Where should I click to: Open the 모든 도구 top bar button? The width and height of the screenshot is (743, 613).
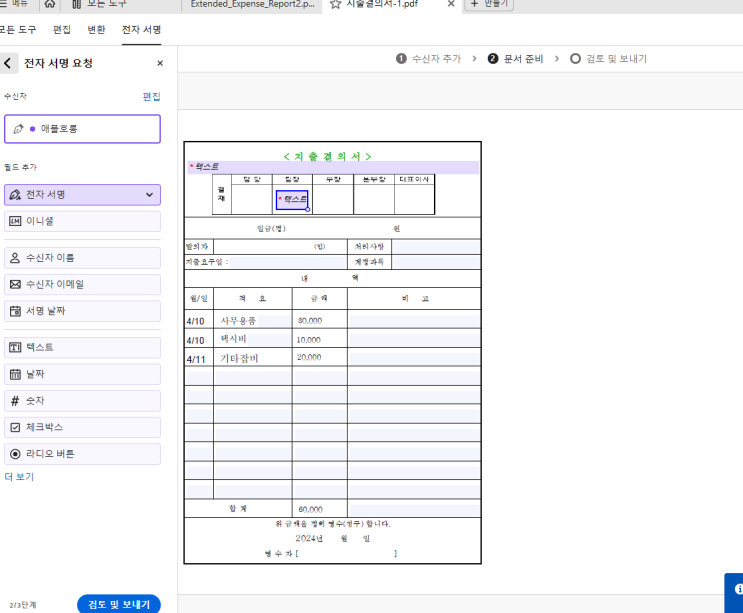coord(100,4)
